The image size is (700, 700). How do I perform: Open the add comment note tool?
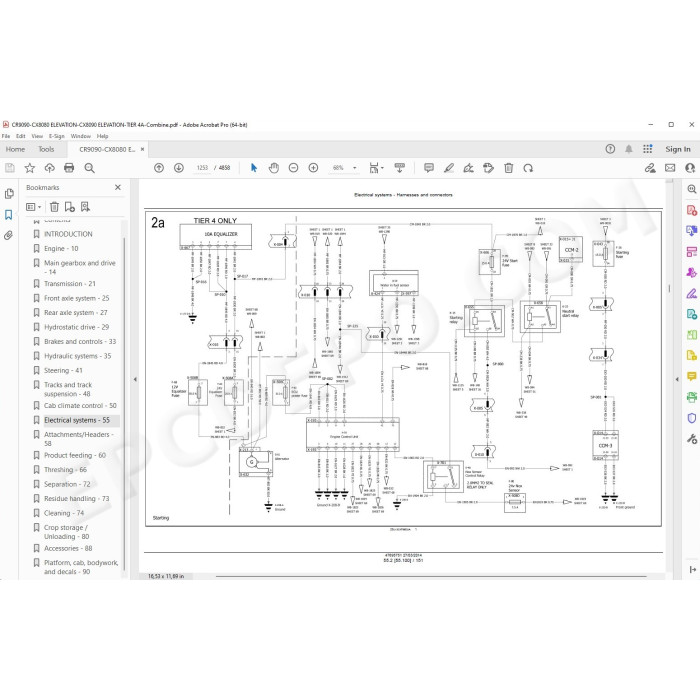click(x=429, y=168)
